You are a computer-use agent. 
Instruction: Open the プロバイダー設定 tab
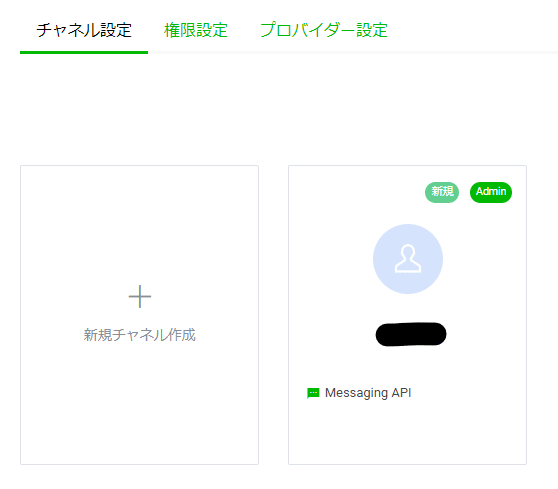[324, 30]
